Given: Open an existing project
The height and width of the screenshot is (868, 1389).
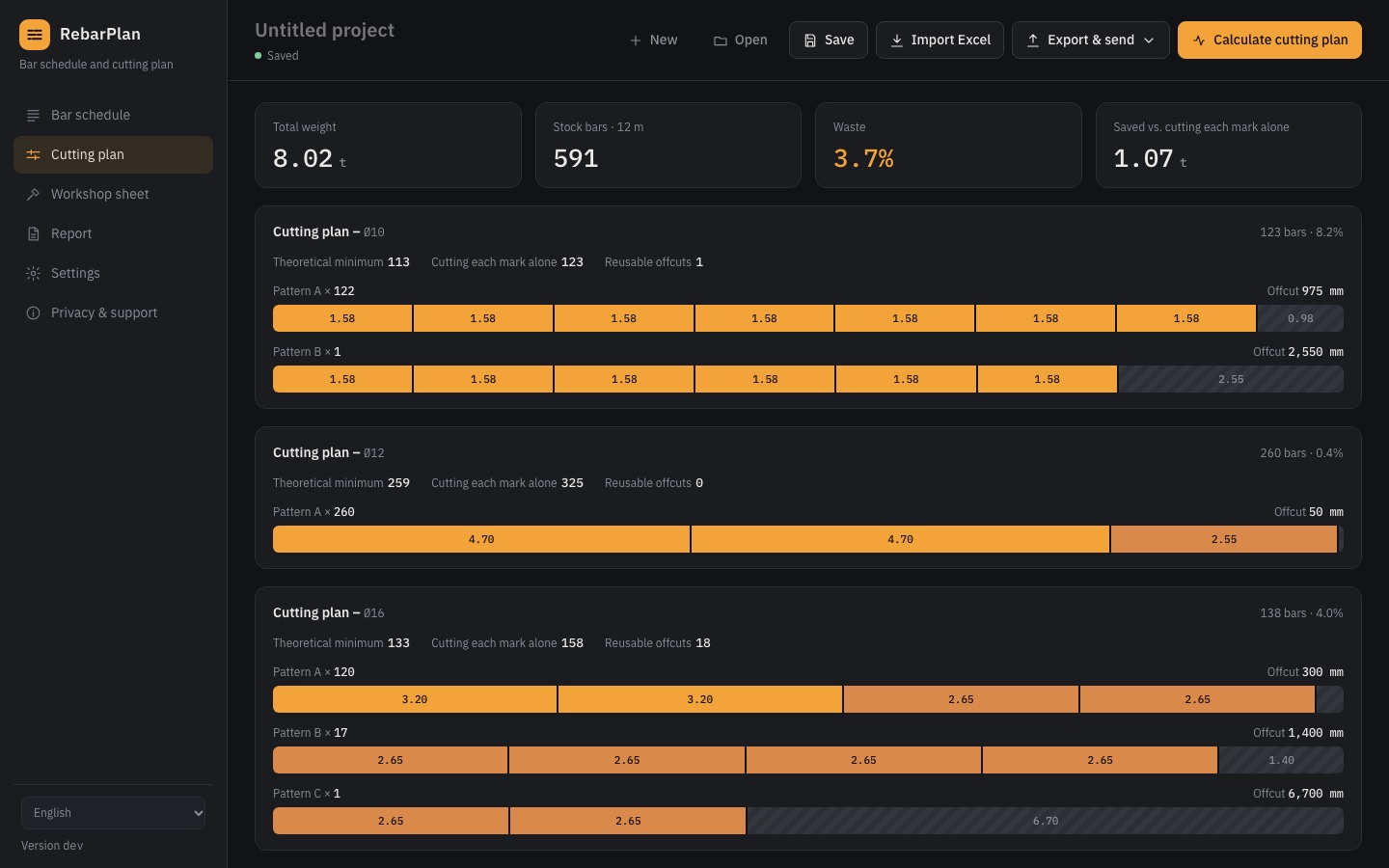Looking at the screenshot, I should (741, 41).
